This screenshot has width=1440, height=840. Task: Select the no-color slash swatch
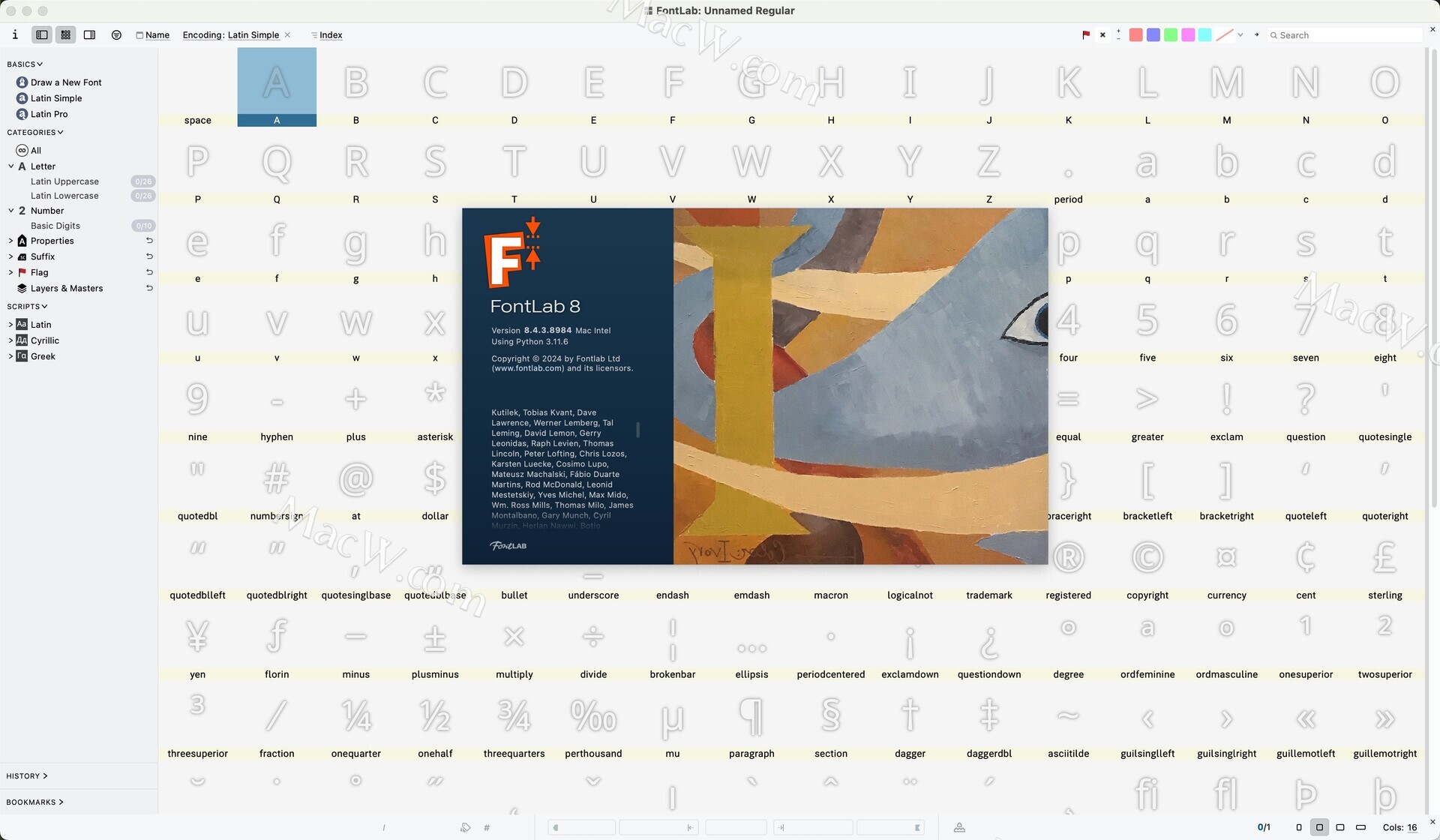tap(1225, 34)
